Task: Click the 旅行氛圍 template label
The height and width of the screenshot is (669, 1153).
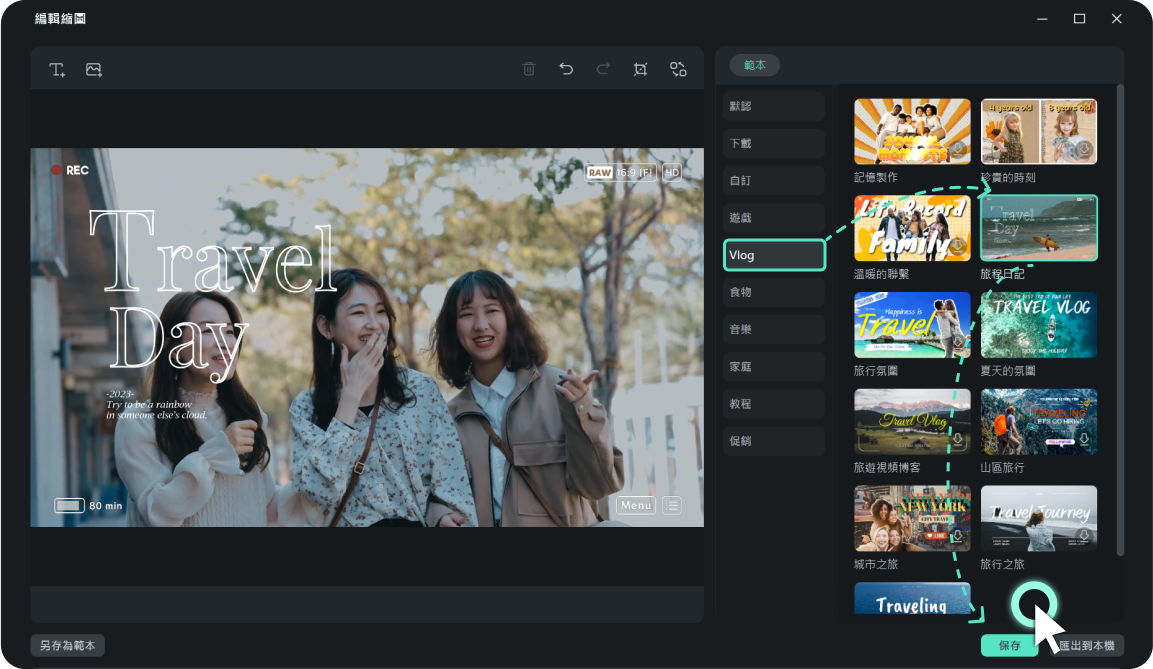Action: (875, 371)
